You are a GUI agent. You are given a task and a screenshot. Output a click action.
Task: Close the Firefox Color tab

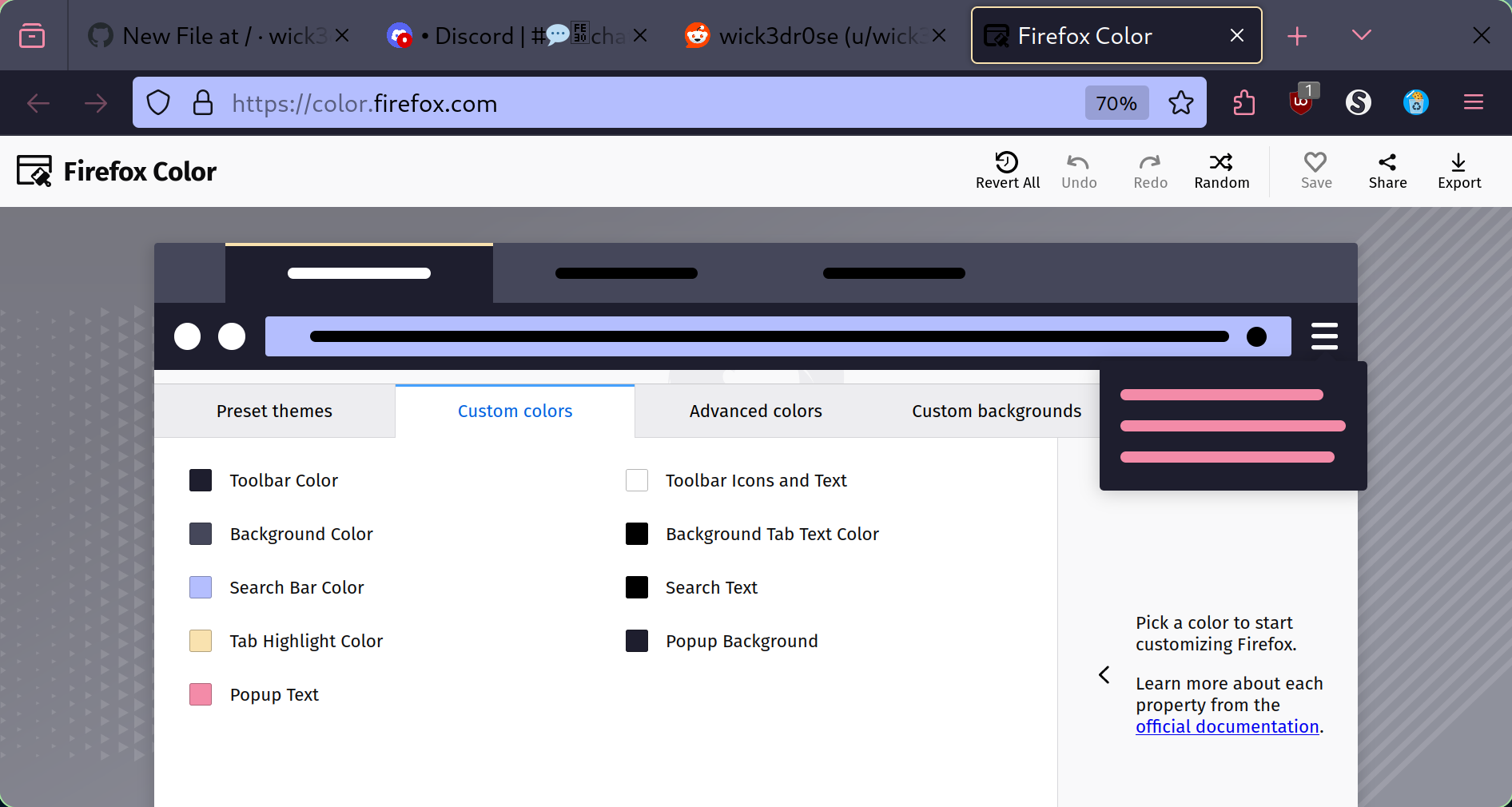(x=1237, y=35)
